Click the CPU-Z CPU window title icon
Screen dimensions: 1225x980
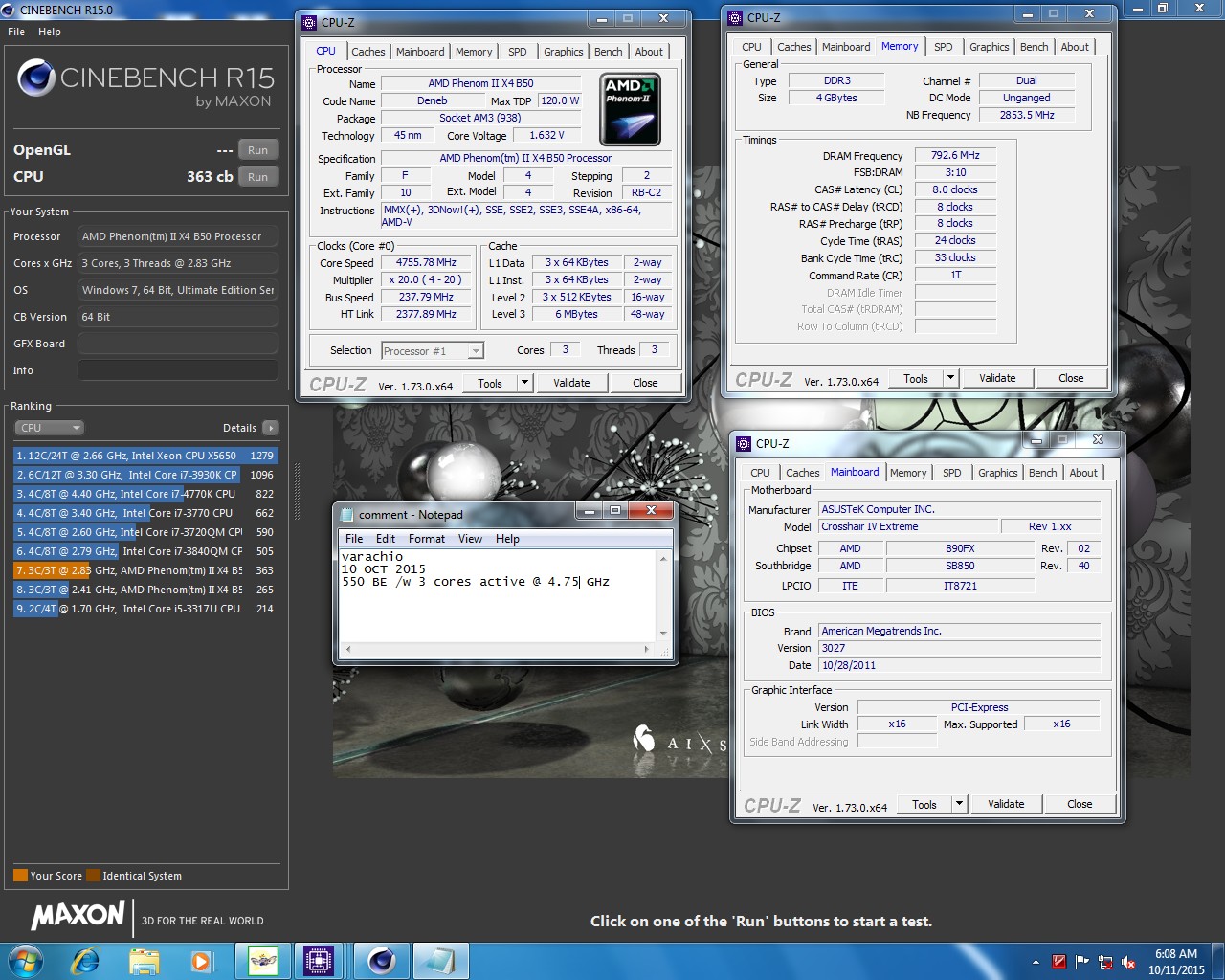coord(310,22)
